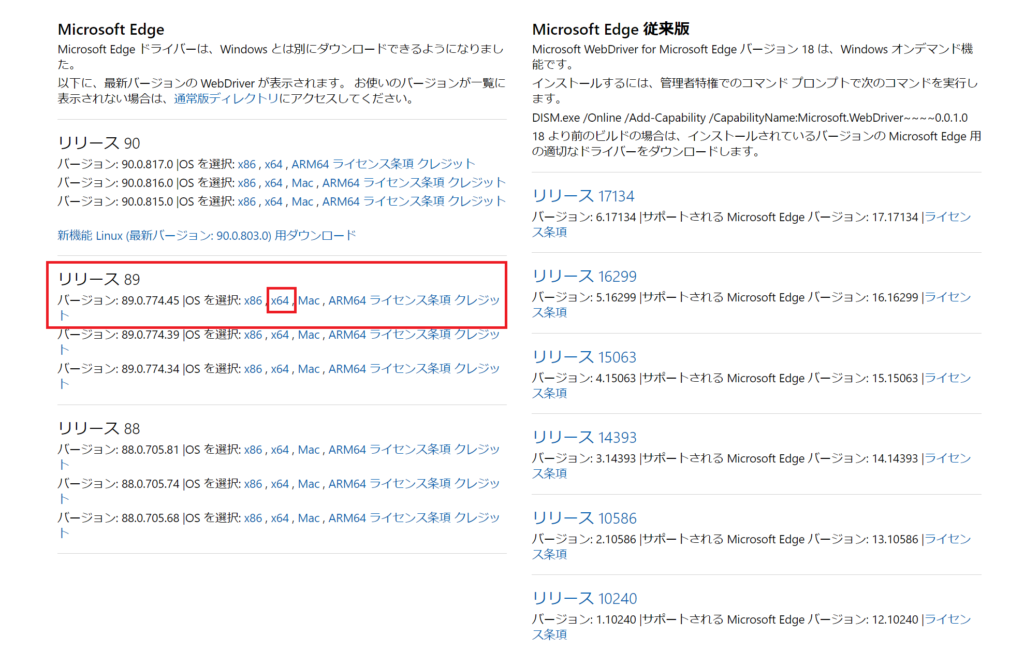
Task: Click the リリース 89 heading text
Action: [99, 279]
